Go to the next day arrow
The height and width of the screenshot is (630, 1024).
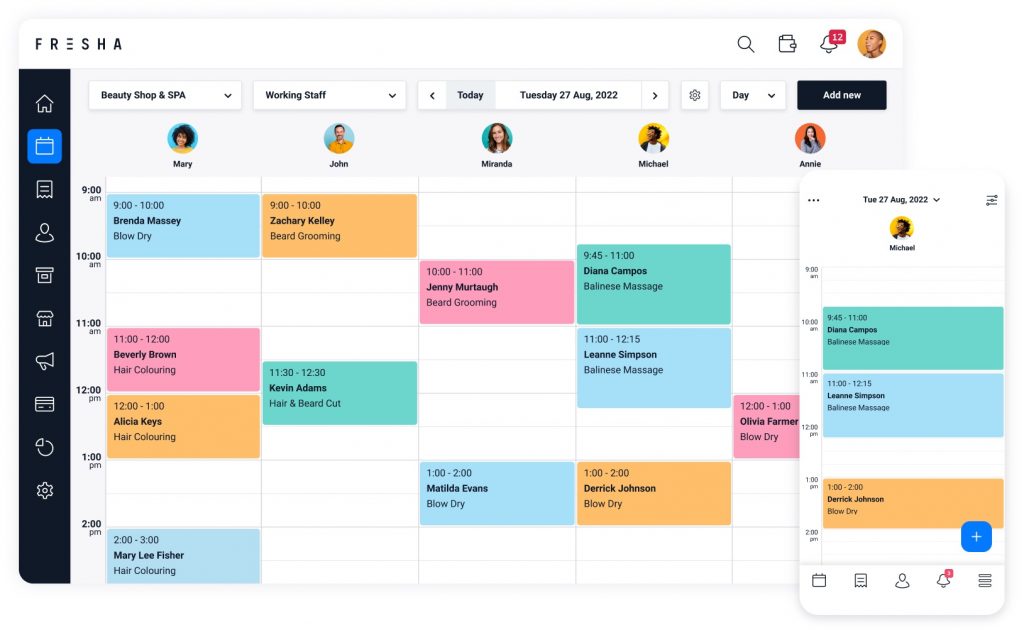click(655, 95)
